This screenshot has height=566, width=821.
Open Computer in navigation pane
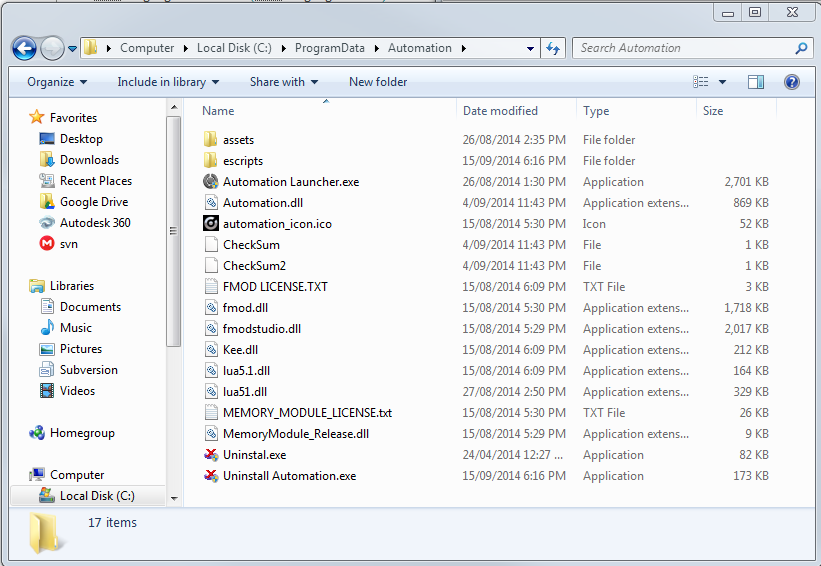pyautogui.click(x=77, y=475)
